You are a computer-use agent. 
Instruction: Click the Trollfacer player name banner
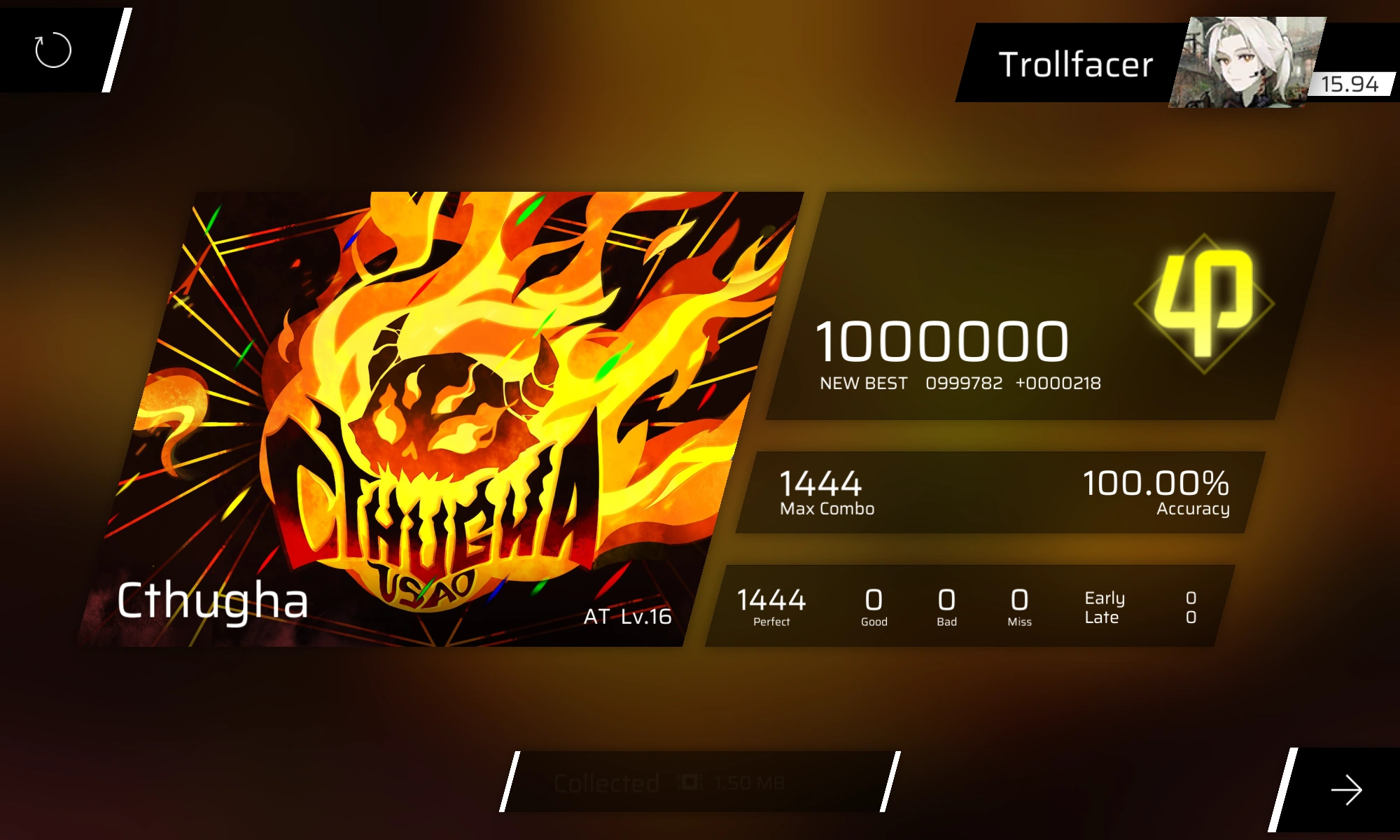click(x=1075, y=64)
